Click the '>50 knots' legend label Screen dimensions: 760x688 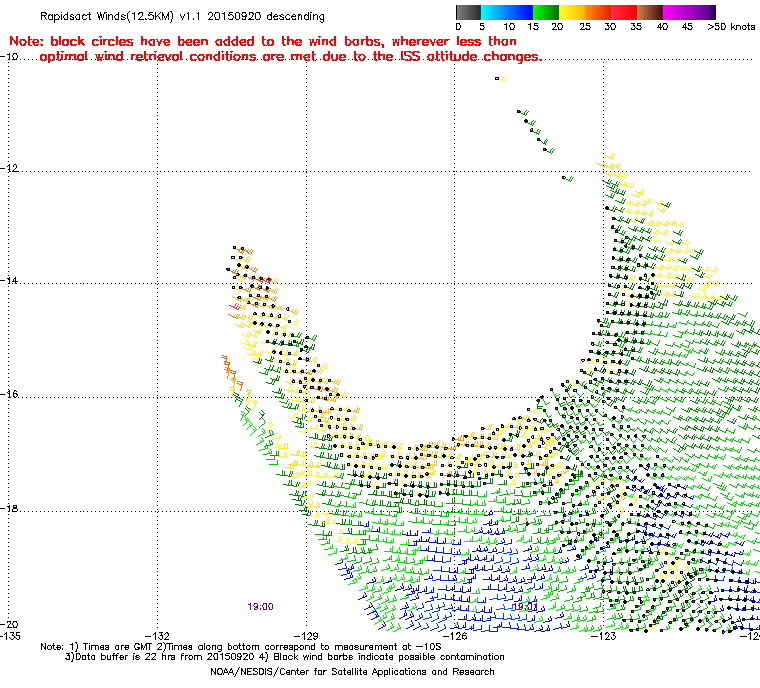731,26
